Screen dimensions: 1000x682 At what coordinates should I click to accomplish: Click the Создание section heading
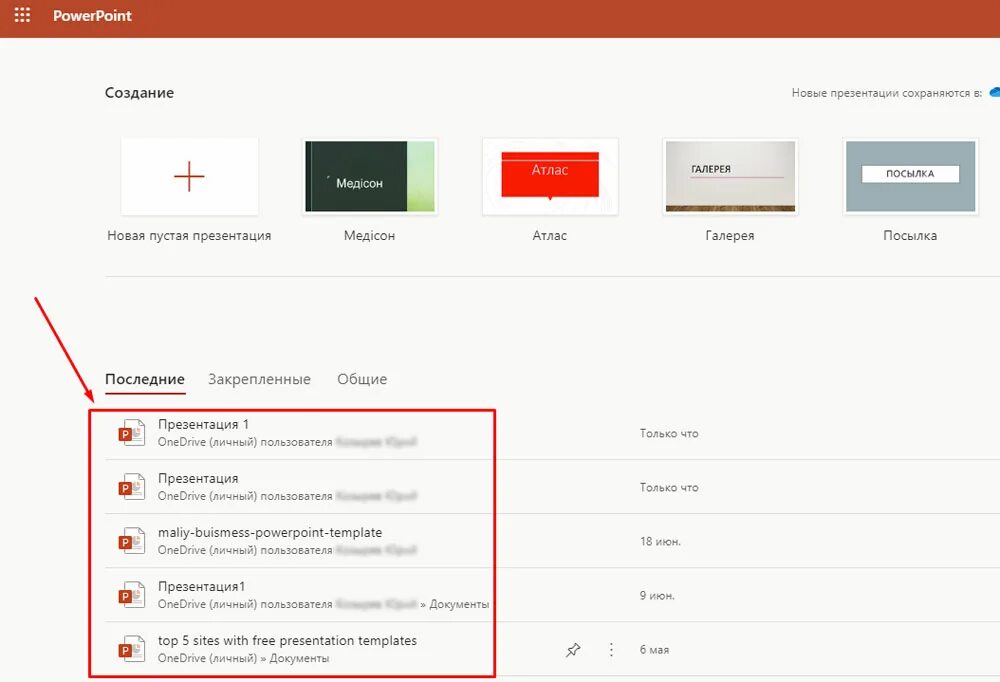point(139,93)
